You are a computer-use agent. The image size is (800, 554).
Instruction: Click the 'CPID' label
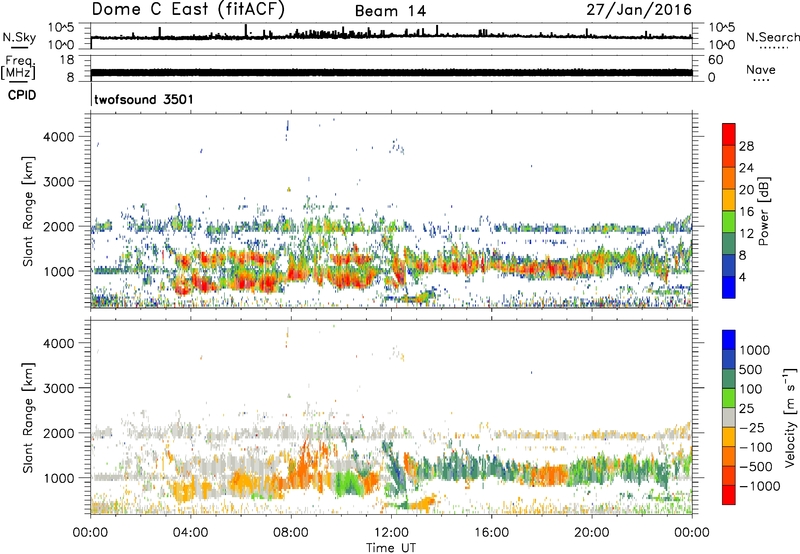(22, 95)
